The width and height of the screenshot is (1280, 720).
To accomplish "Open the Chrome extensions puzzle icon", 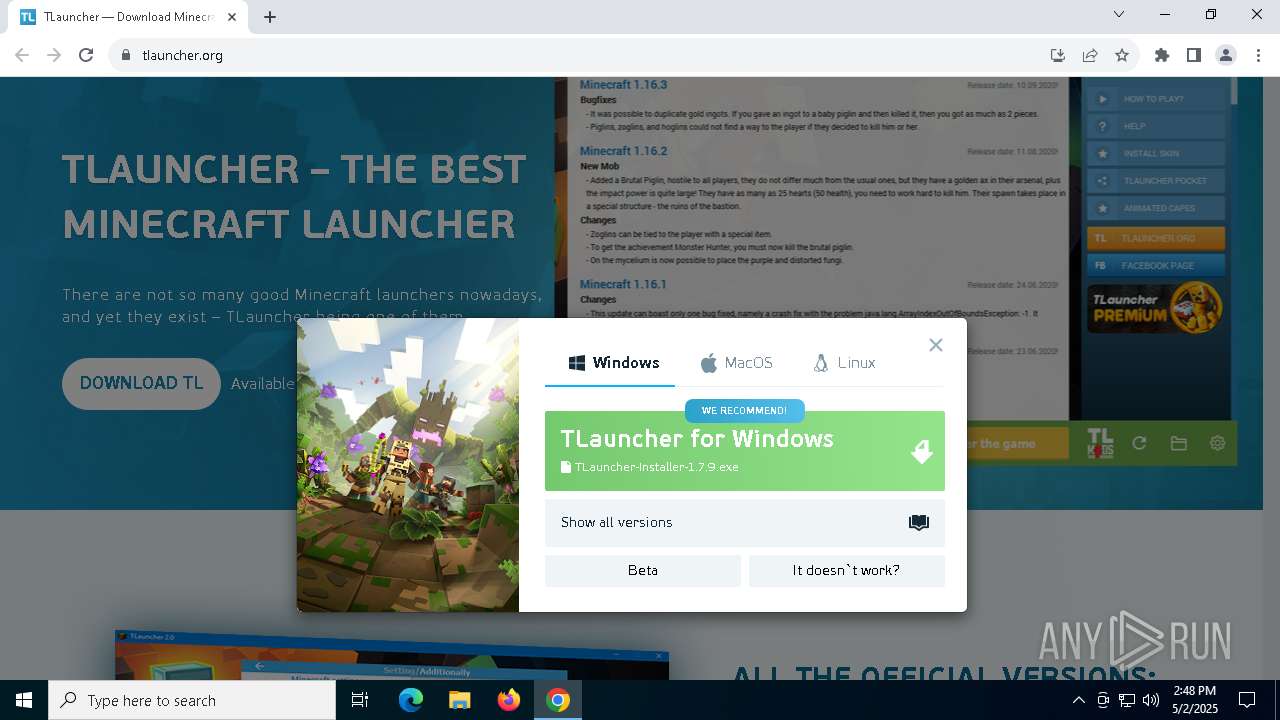I will point(1162,55).
